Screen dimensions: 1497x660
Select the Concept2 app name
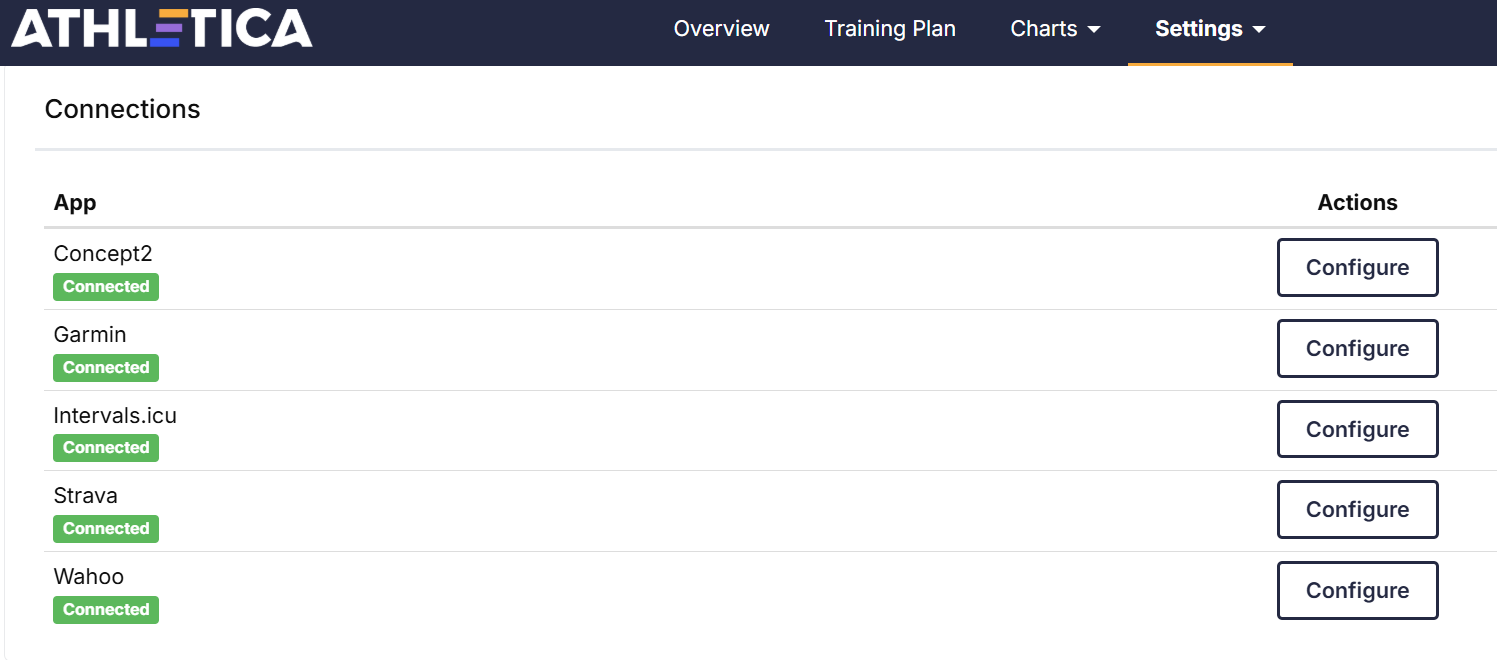(x=103, y=254)
